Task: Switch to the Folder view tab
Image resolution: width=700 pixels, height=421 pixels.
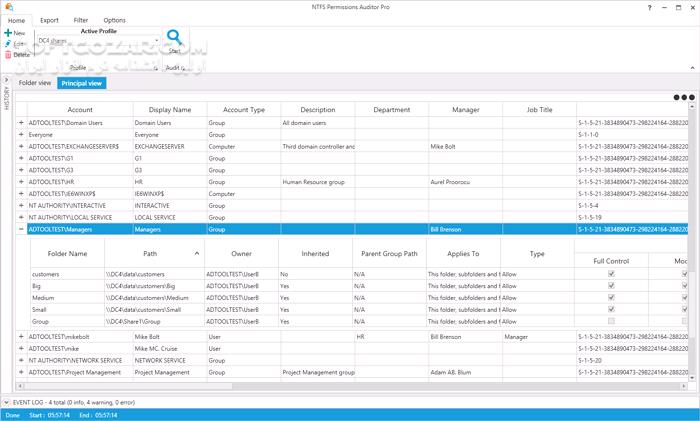Action: coord(35,83)
